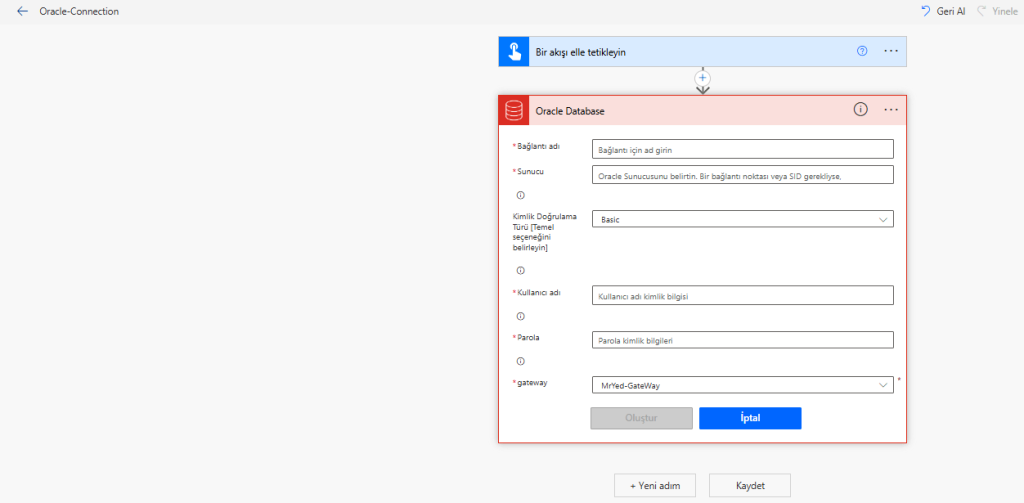Open the gateway dropdown showing MrYed-GateWay

(x=742, y=385)
